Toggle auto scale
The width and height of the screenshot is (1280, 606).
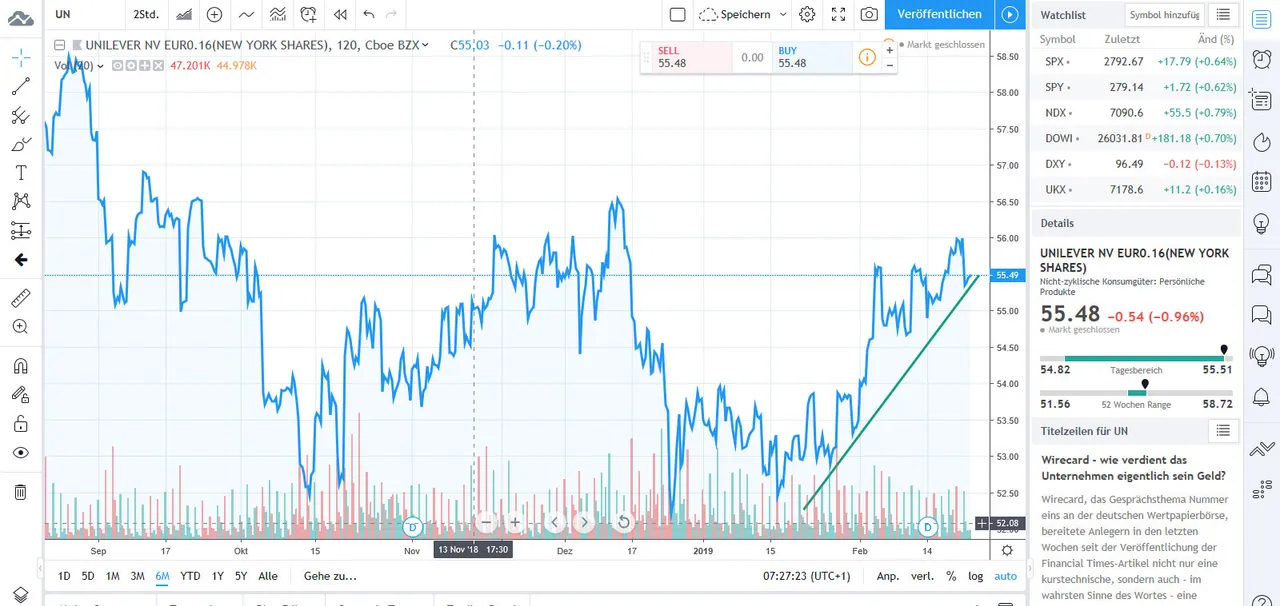1005,576
